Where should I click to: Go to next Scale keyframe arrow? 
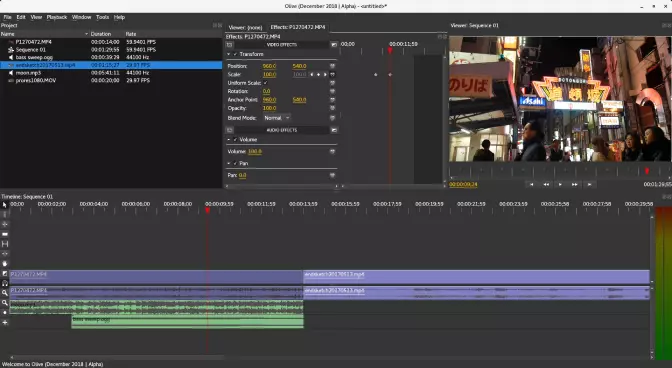(x=325, y=75)
